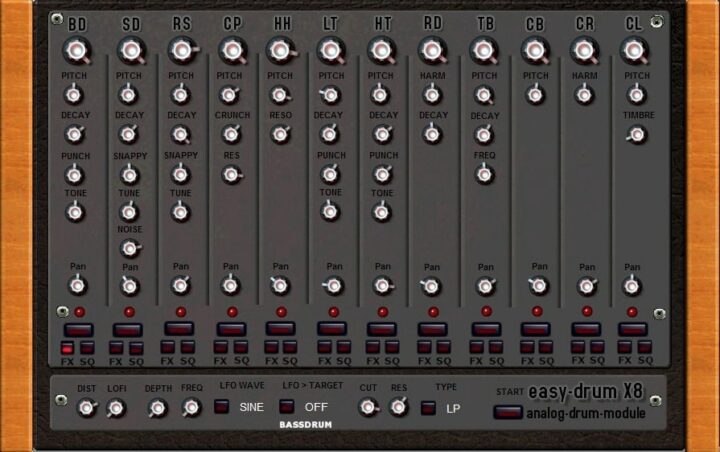Switch the filter TYPE selector showing LP
720x452 pixels.
pyautogui.click(x=428, y=407)
